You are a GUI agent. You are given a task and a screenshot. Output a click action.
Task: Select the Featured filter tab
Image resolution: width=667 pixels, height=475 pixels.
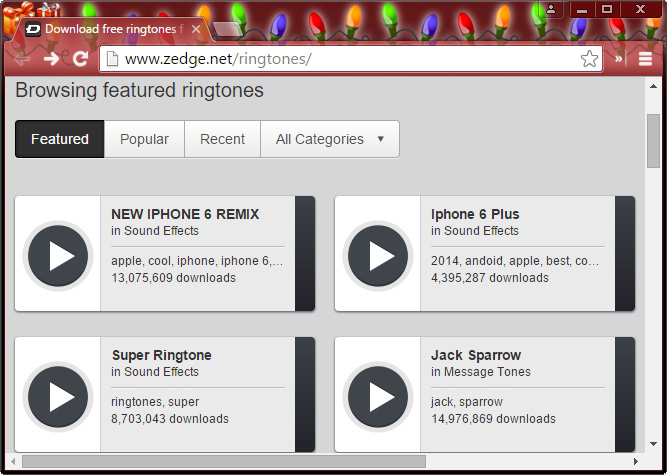click(60, 139)
